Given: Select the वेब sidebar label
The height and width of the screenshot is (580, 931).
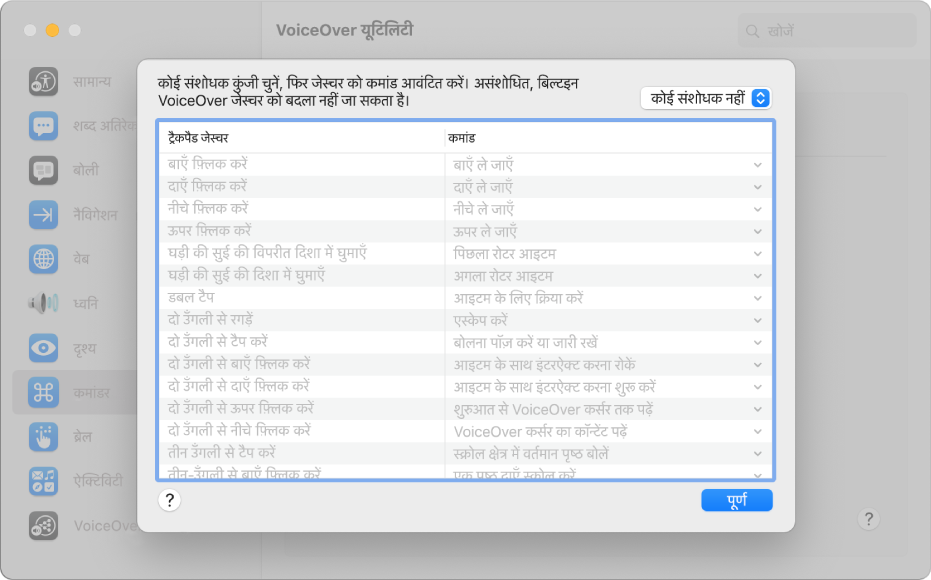Looking at the screenshot, I should pos(81,259).
